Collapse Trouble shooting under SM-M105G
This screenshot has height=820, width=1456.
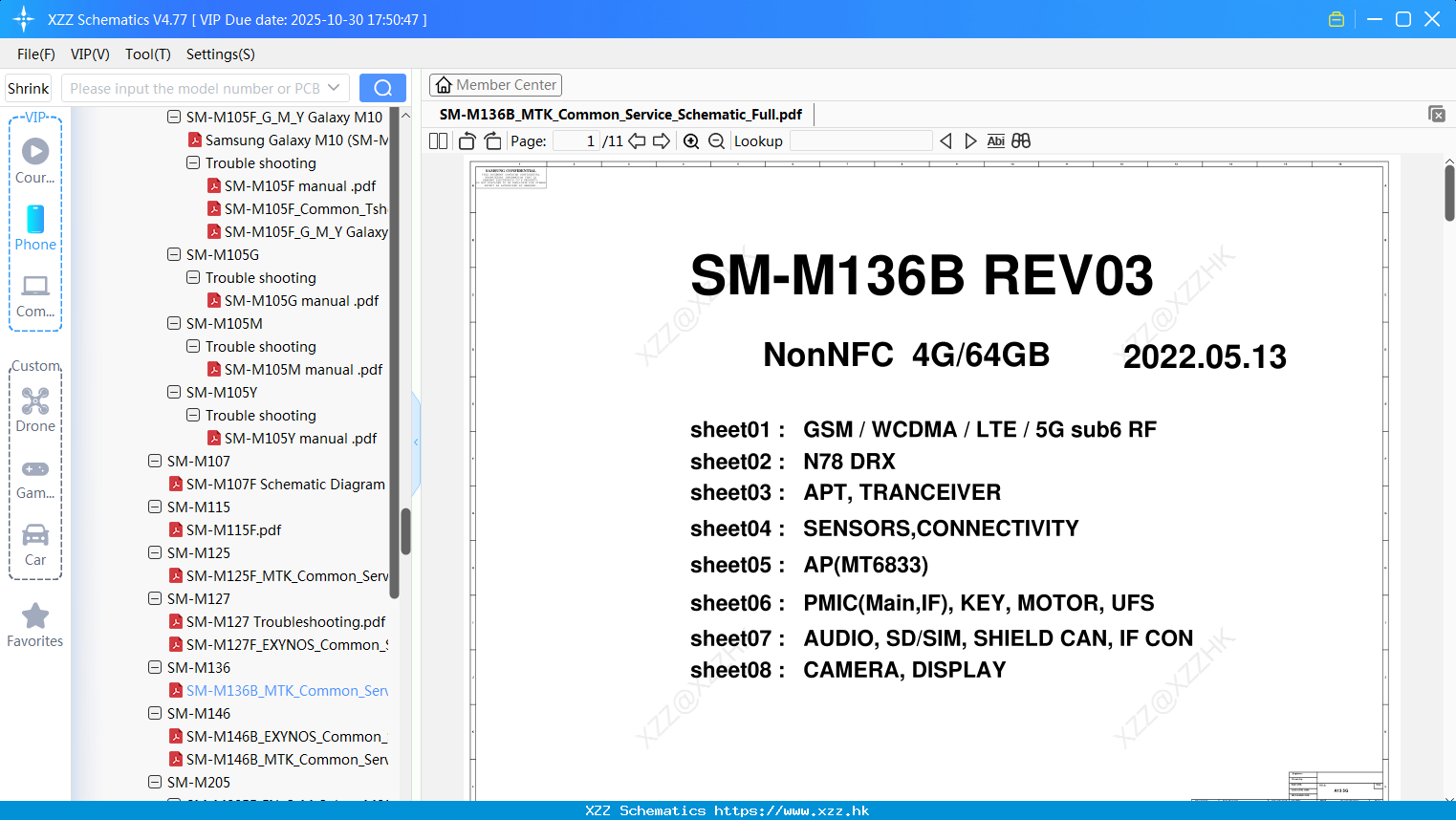pyautogui.click(x=193, y=277)
